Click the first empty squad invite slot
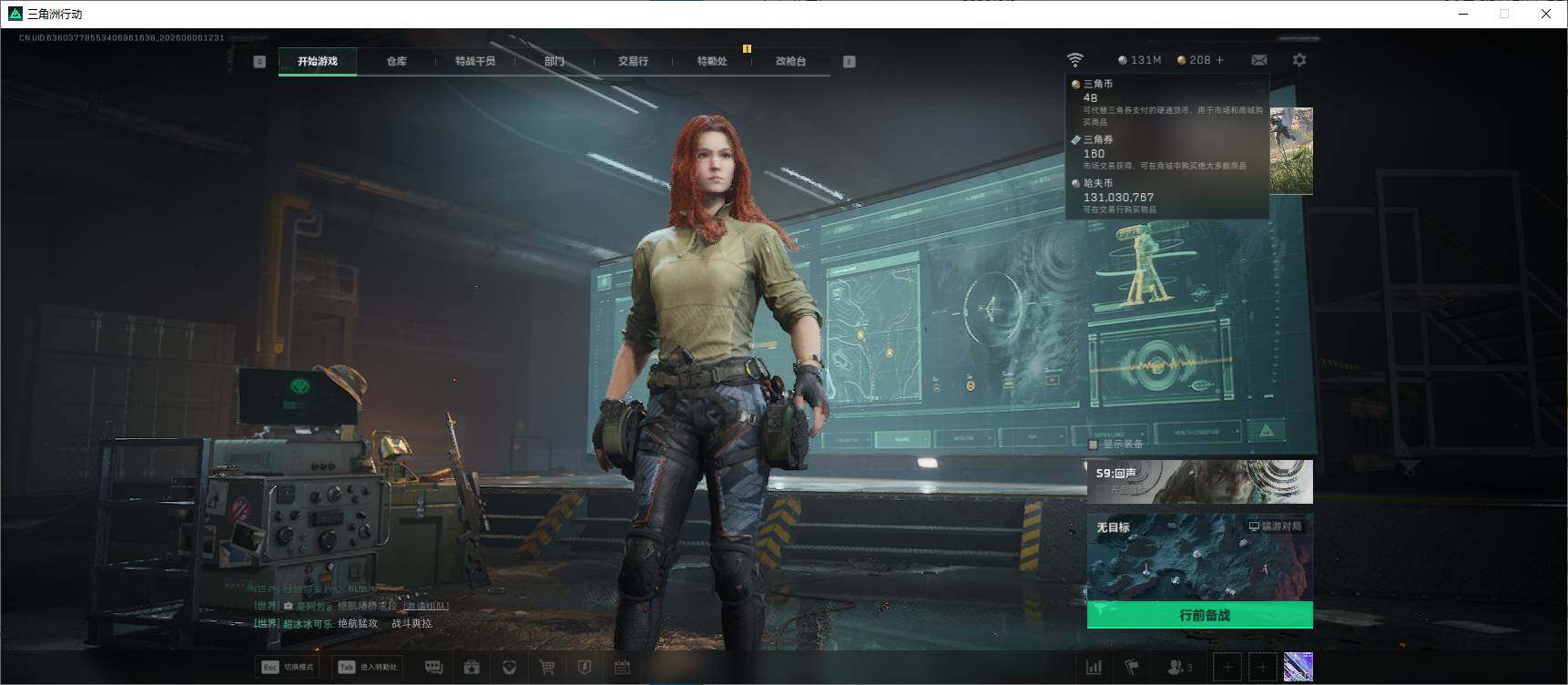 pos(1227,668)
